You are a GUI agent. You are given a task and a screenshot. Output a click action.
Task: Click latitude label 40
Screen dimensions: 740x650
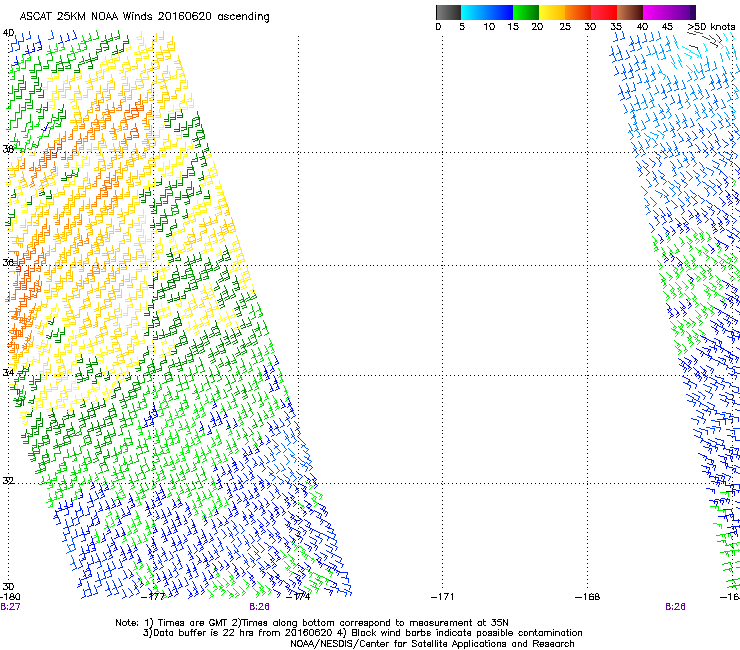[x=8, y=33]
